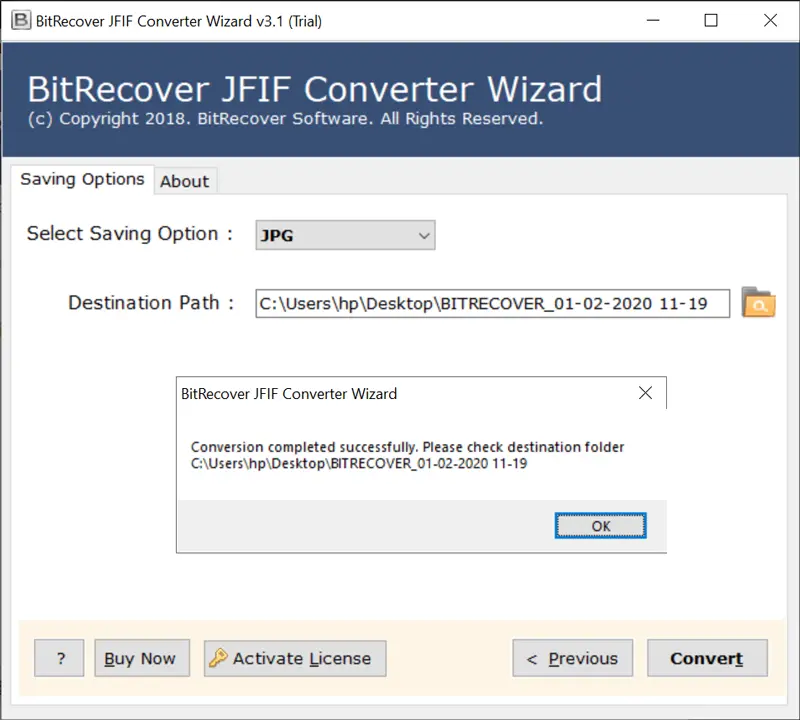Click the BitRecover JFIF Converter Wizard banner heading
800x720 pixels.
[314, 90]
